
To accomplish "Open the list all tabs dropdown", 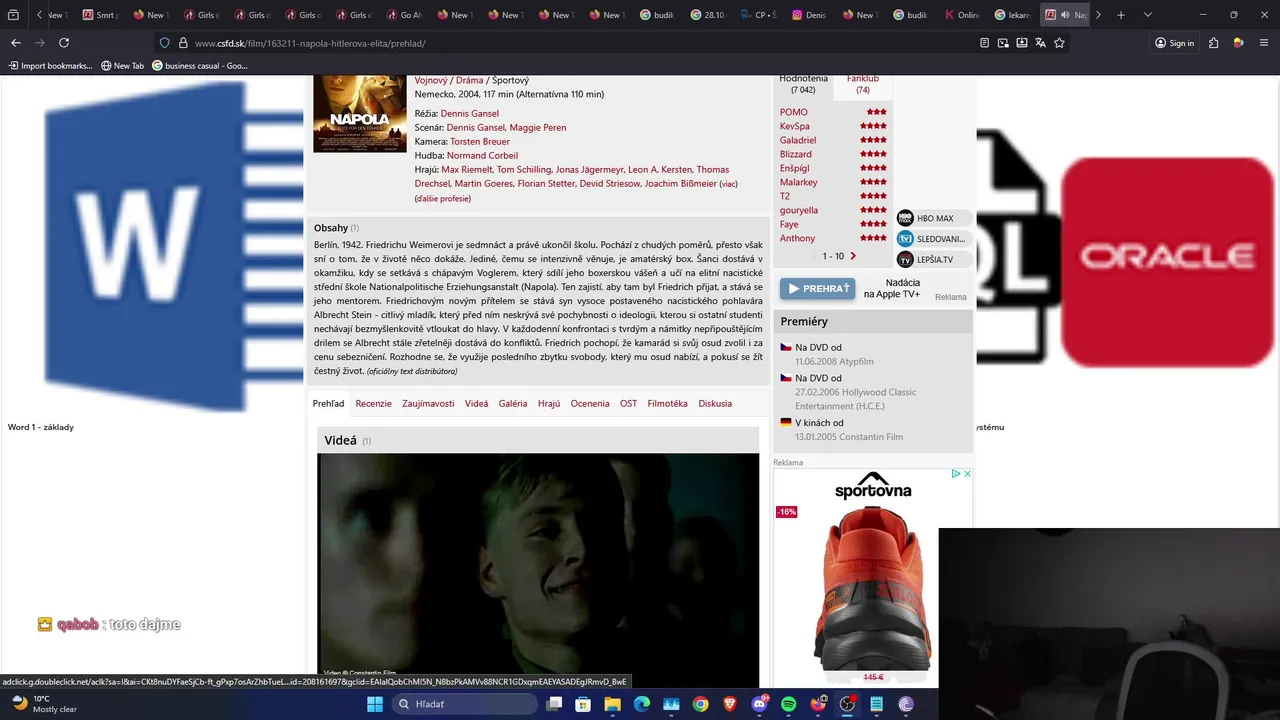I will pos(1147,15).
